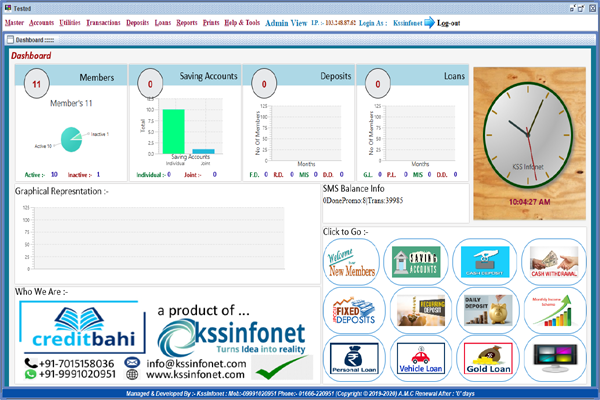Screen dimensions: 600x400
Task: Open the Prints menu
Action: (x=211, y=23)
